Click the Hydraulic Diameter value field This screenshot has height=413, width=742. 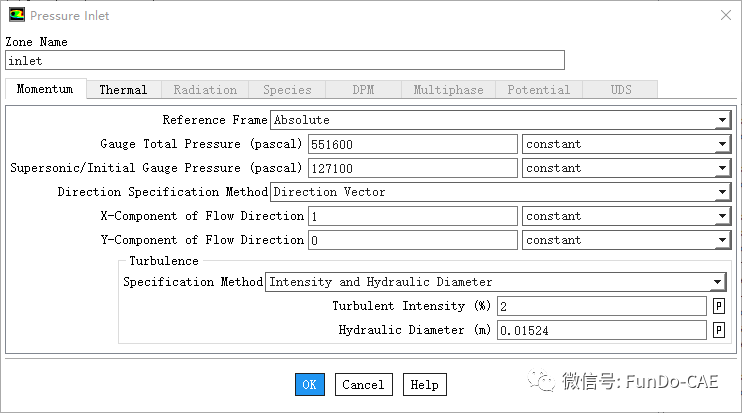click(x=601, y=330)
